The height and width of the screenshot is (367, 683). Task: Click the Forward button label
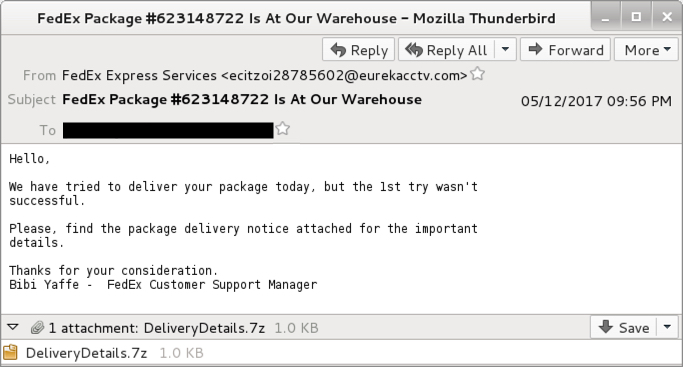(576, 50)
